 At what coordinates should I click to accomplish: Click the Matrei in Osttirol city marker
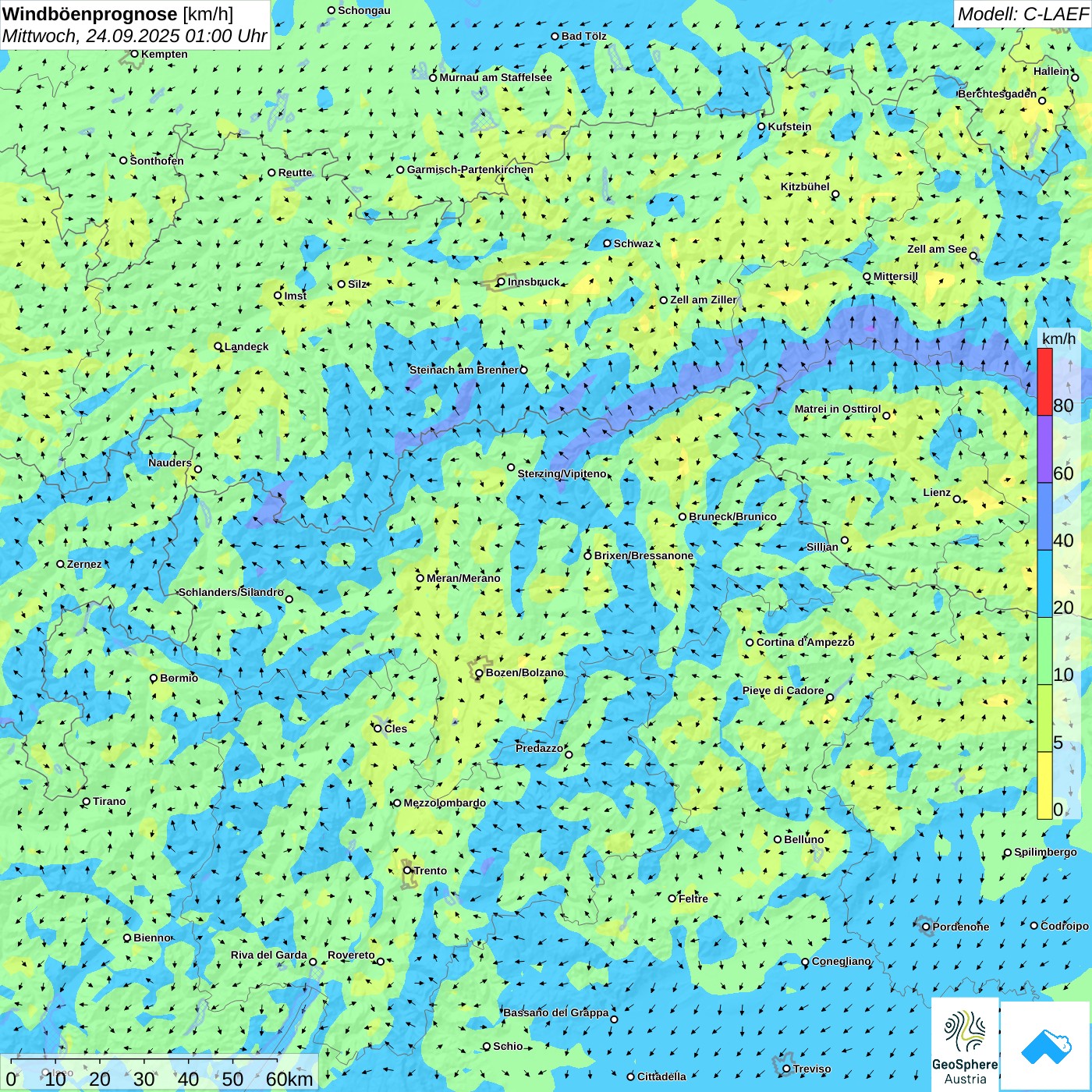tap(886, 416)
